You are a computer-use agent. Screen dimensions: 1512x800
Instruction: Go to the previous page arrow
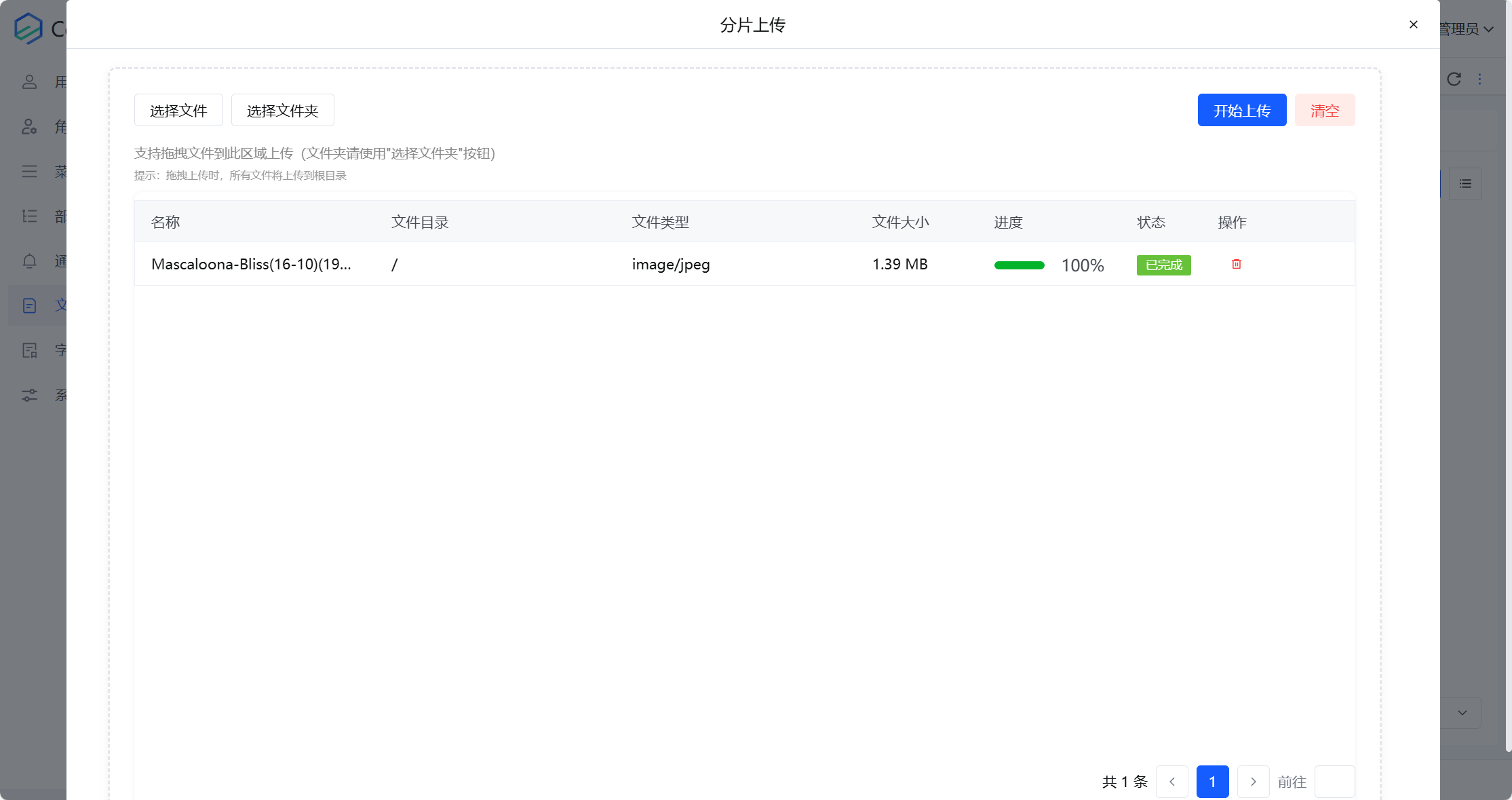[1171, 782]
